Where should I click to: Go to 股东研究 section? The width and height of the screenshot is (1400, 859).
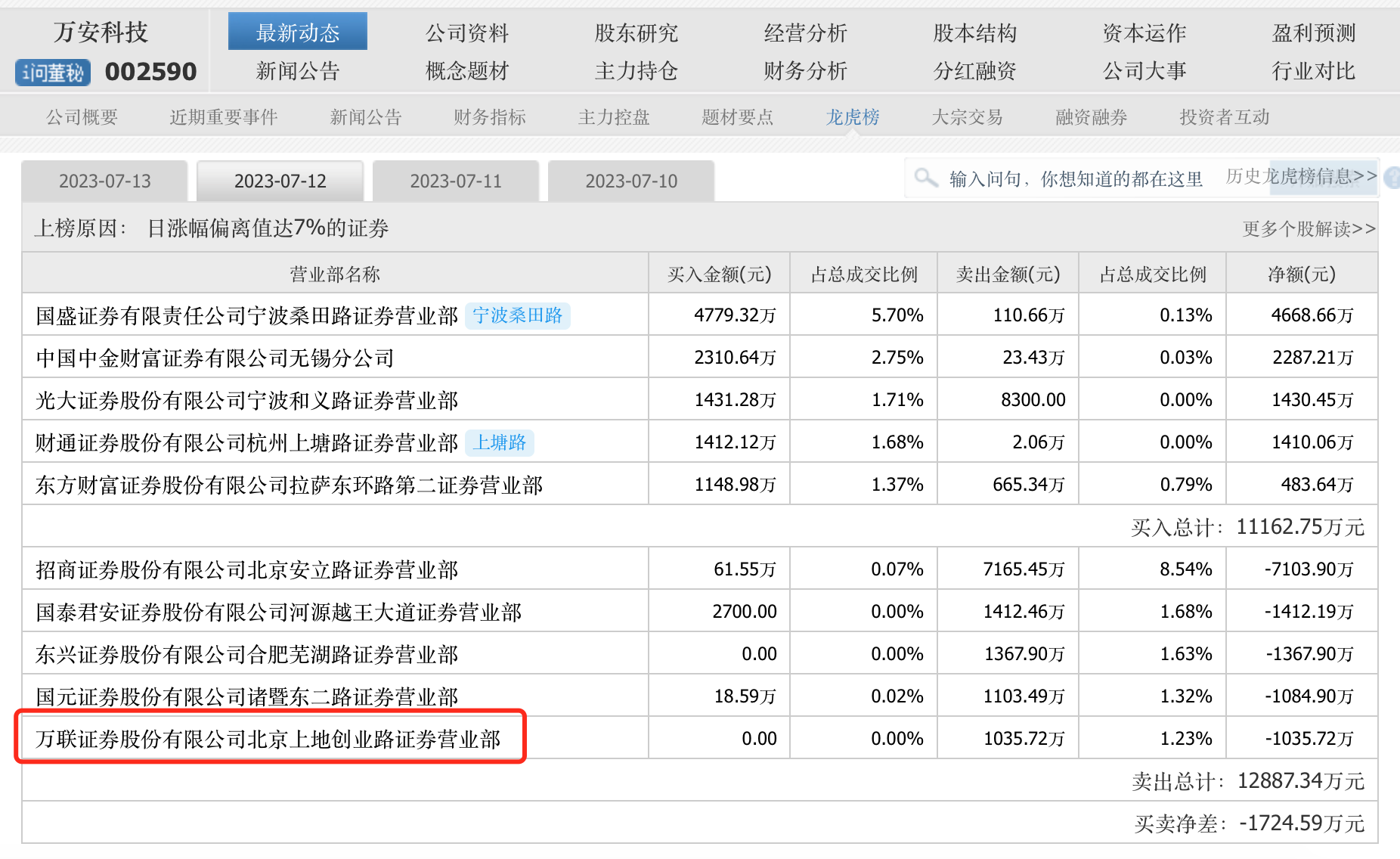point(637,33)
